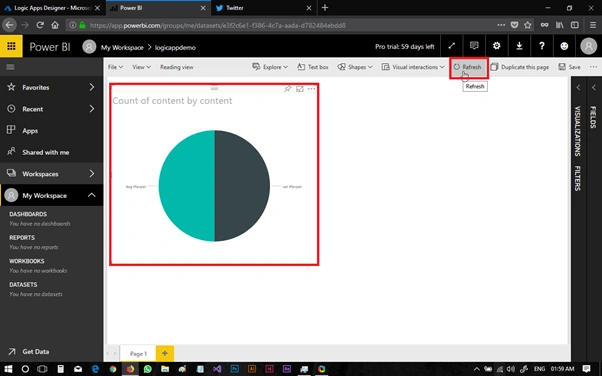Image resolution: width=602 pixels, height=376 pixels.
Task: Click the browser back button
Action: (9, 25)
